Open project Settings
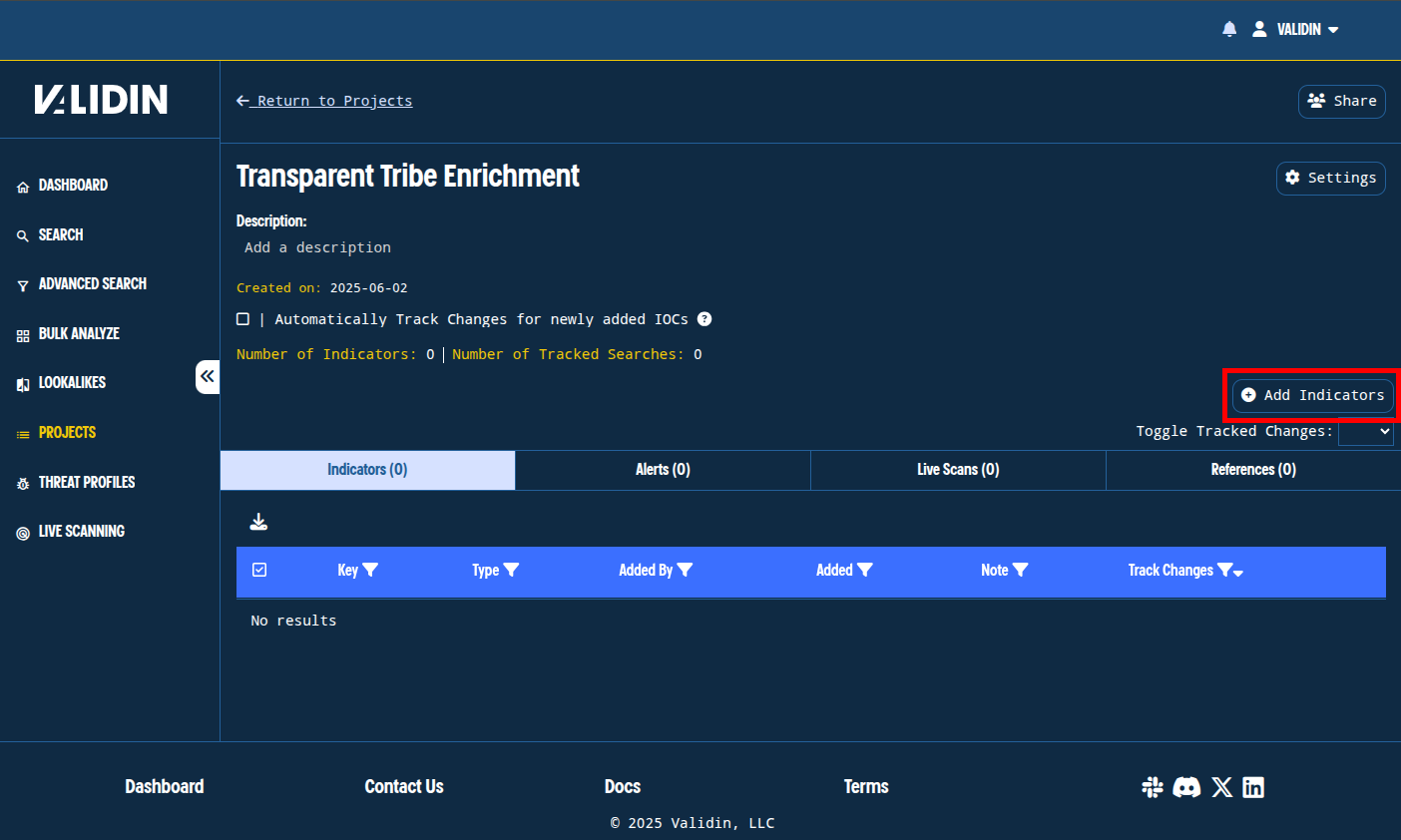This screenshot has width=1401, height=840. [1331, 178]
